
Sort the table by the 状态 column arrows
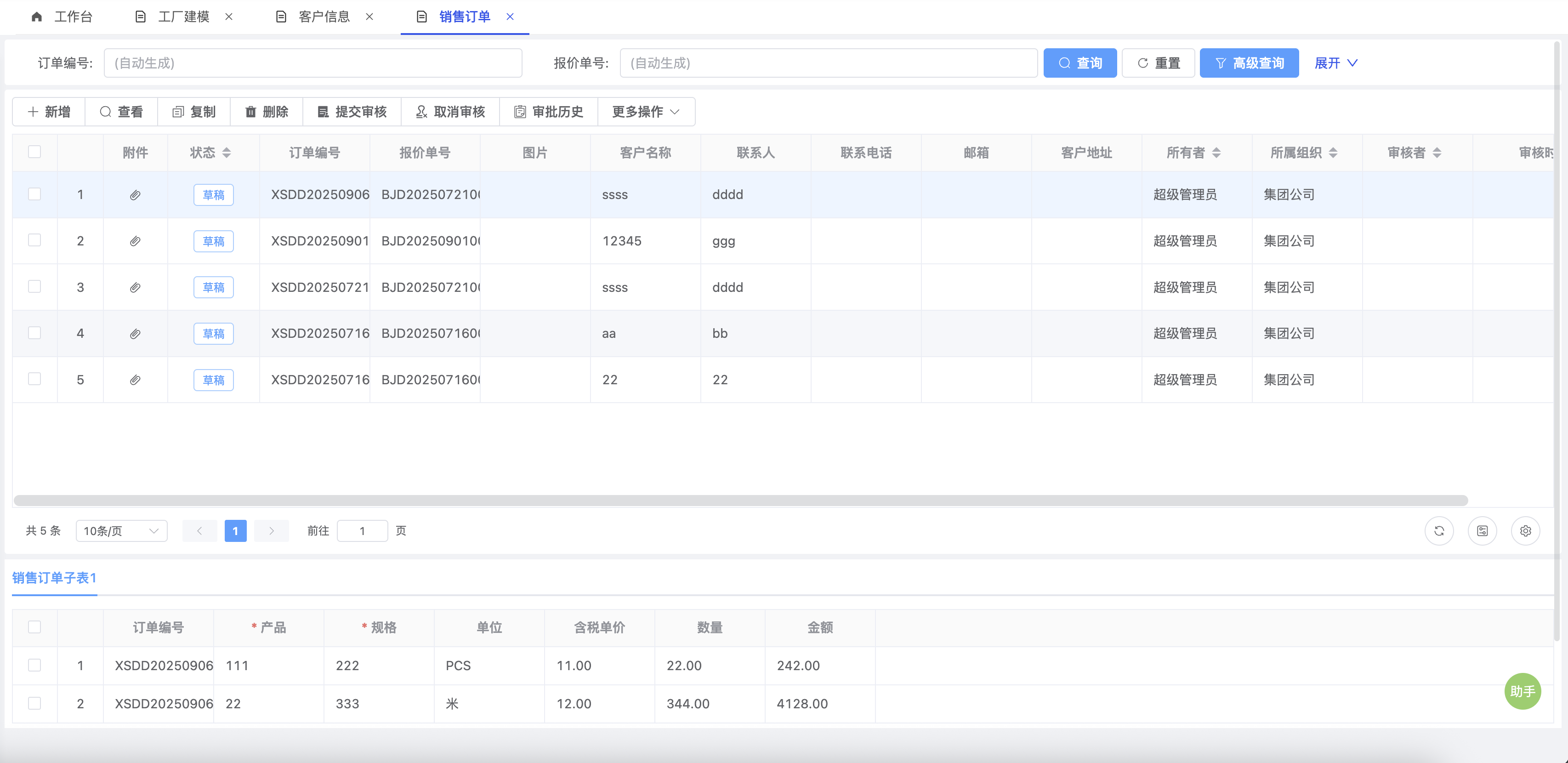pyautogui.click(x=227, y=153)
